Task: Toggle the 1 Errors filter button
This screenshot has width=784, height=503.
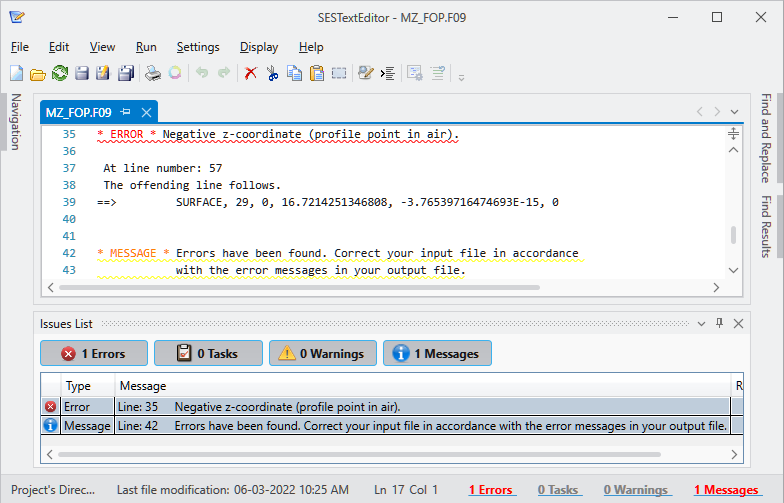Action: 94,353
